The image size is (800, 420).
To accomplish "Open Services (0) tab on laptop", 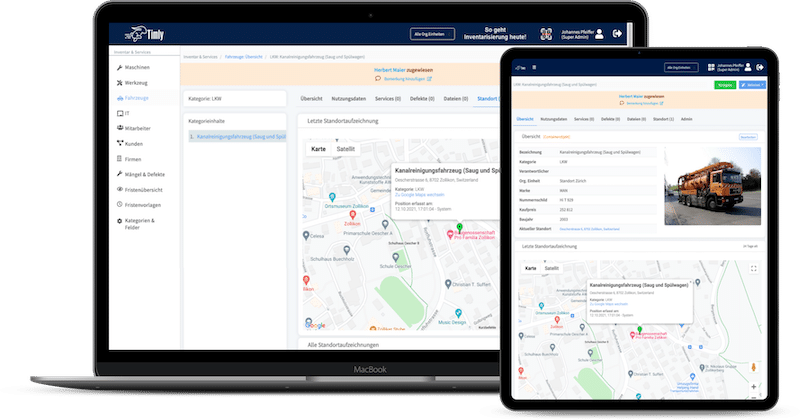I will click(388, 99).
